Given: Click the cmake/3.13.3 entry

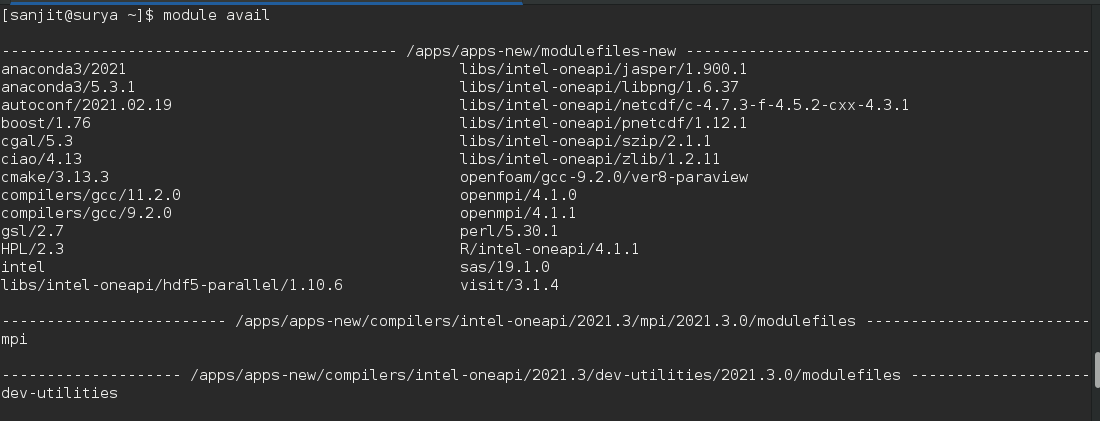Looking at the screenshot, I should 55,177.
